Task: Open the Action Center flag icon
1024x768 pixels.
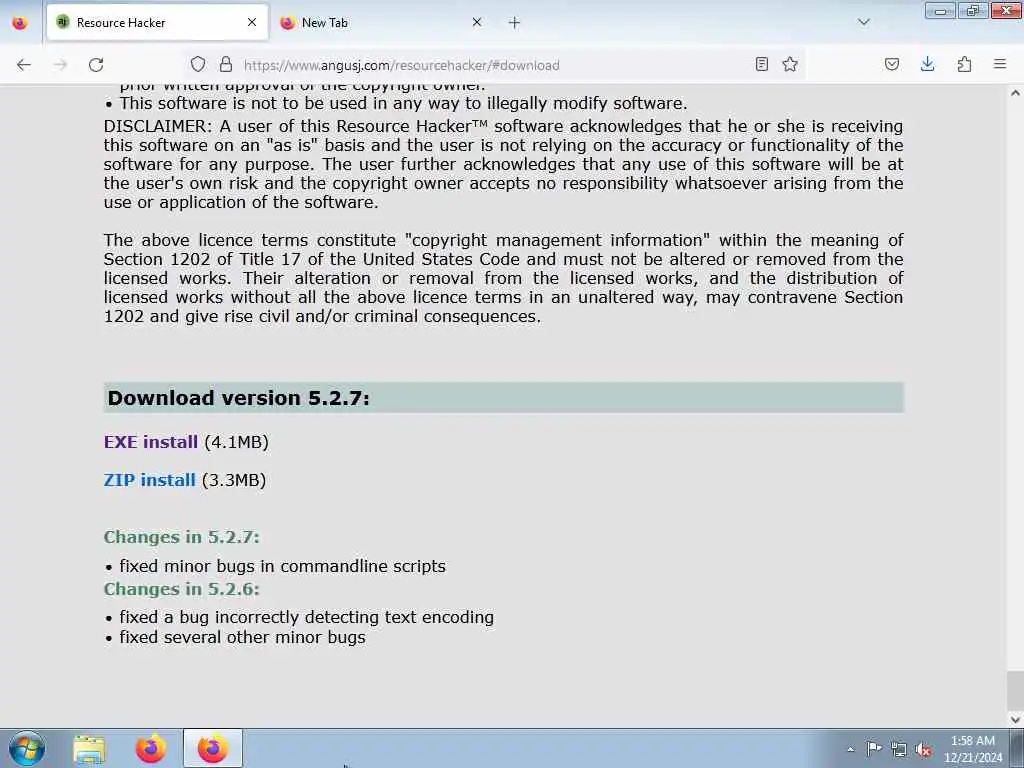Action: coord(873,749)
